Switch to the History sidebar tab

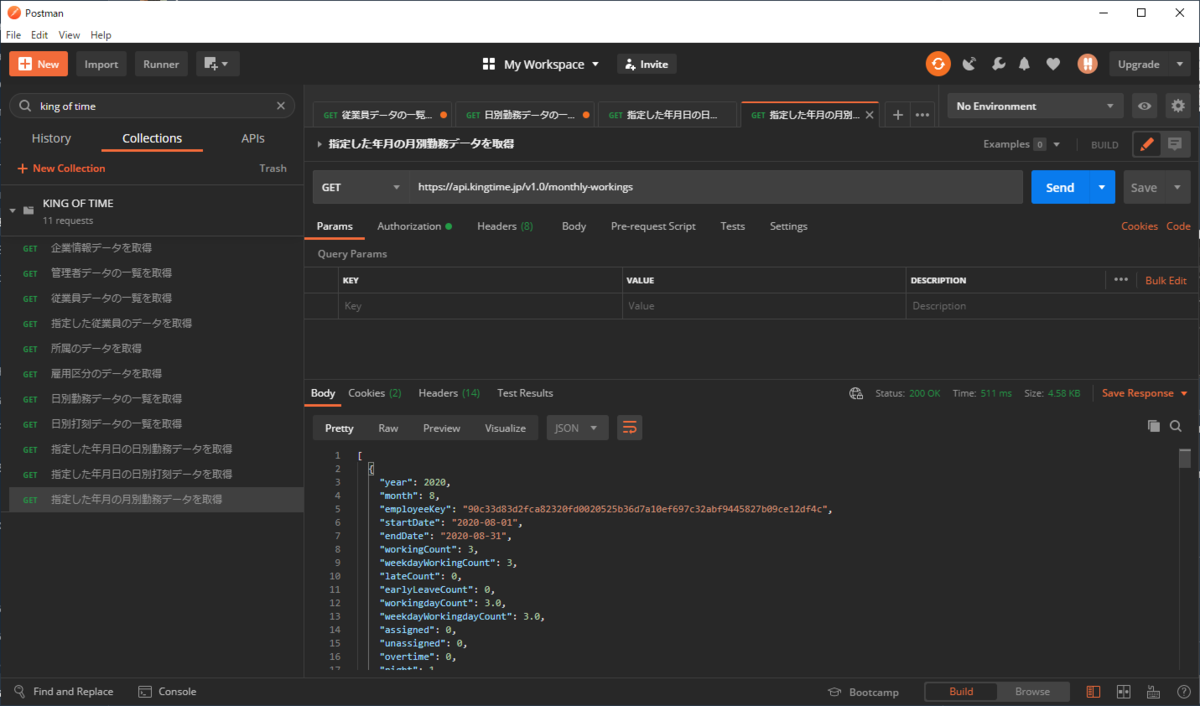tap(51, 138)
